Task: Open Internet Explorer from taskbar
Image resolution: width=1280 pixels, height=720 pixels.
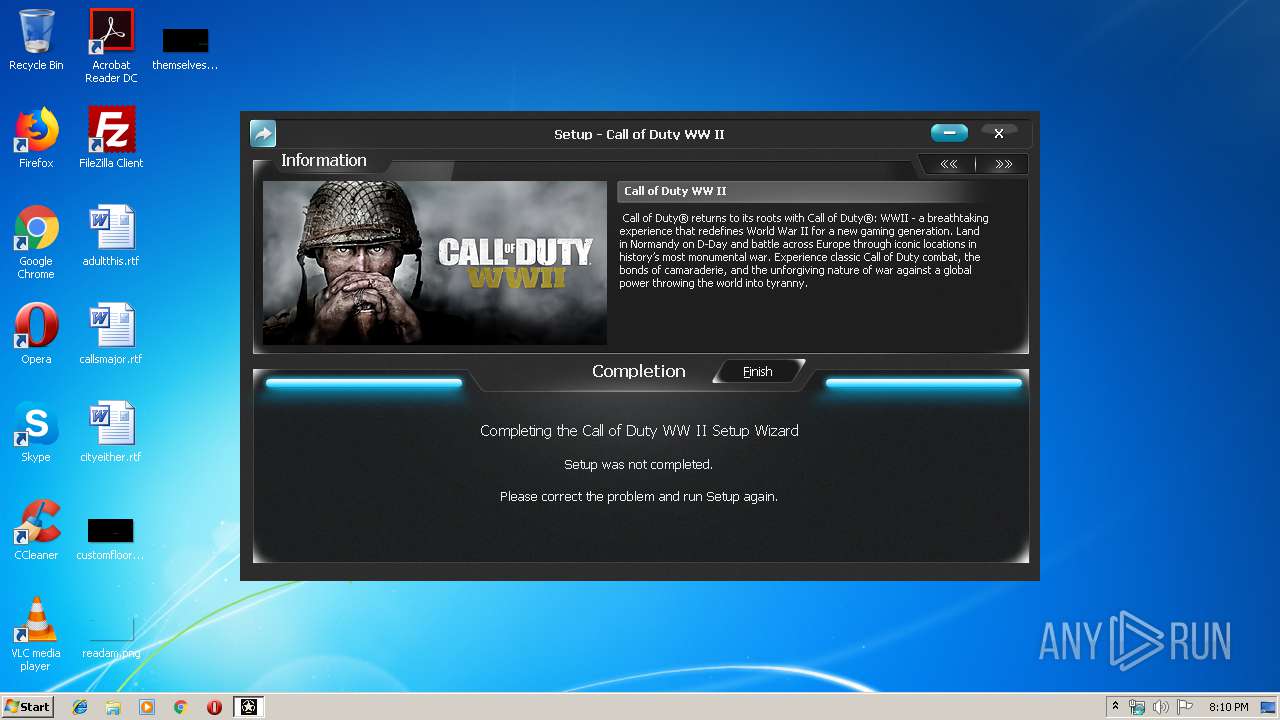Action: pyautogui.click(x=80, y=707)
